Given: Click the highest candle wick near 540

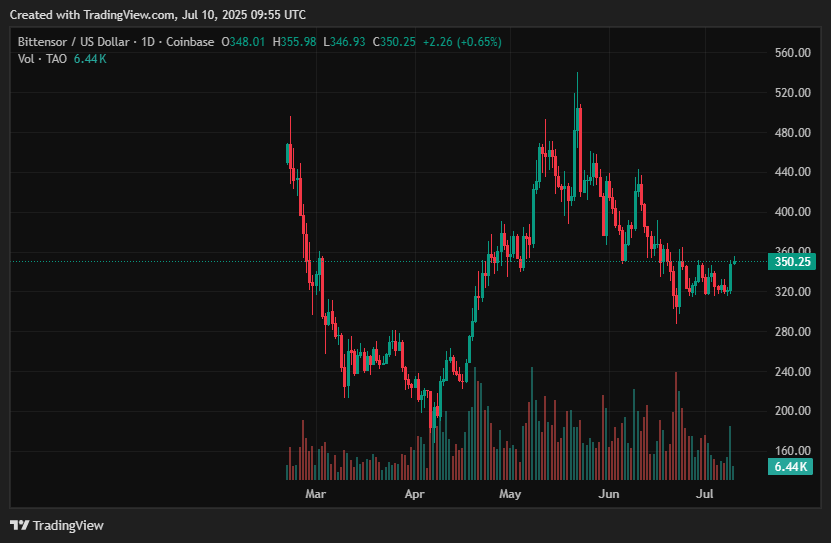Looking at the screenshot, I should [x=577, y=76].
